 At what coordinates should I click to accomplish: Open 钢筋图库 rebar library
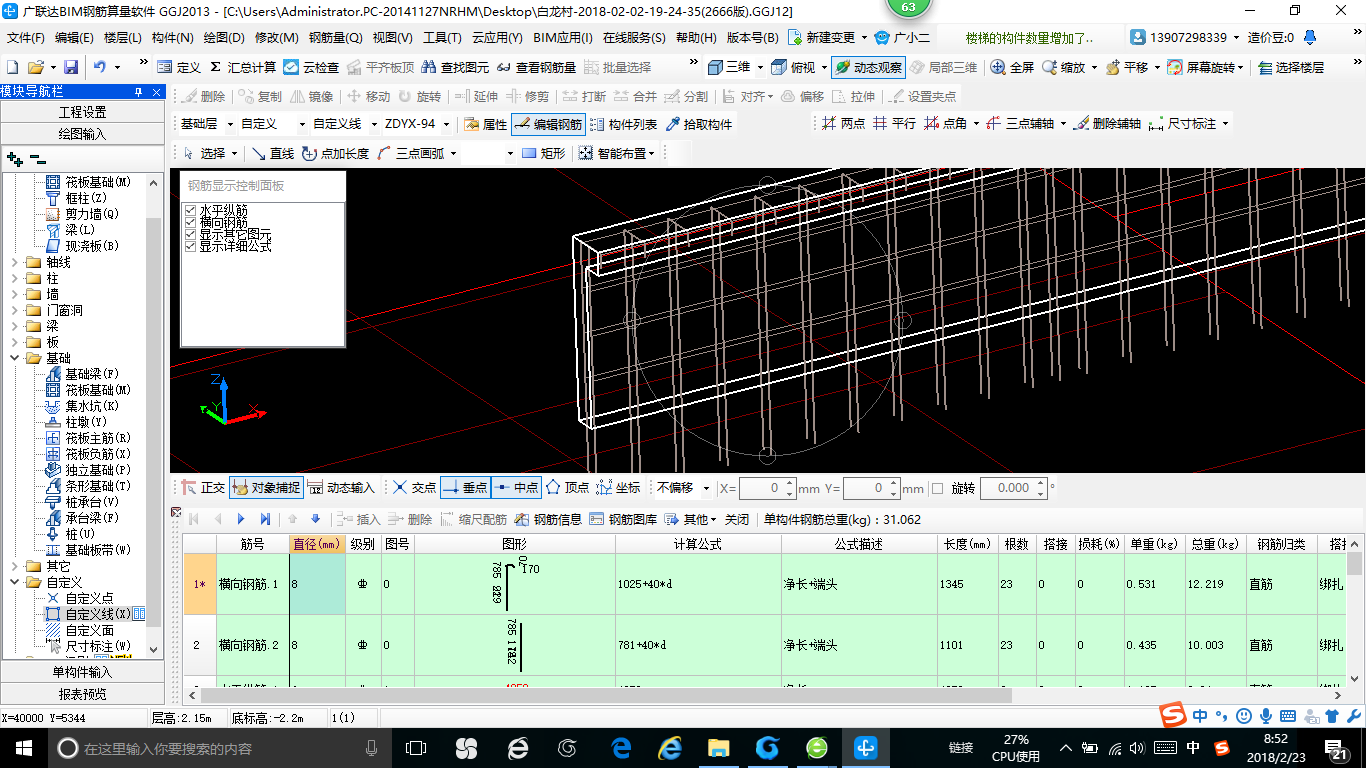(x=623, y=519)
